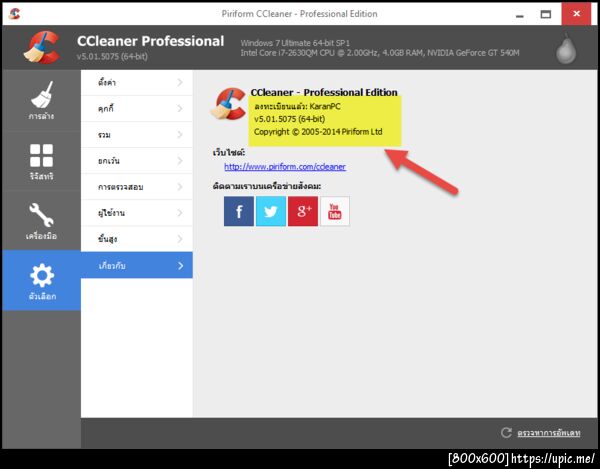Click the refresh icon beside check for updates
The image size is (600, 469).
pyautogui.click(x=506, y=433)
